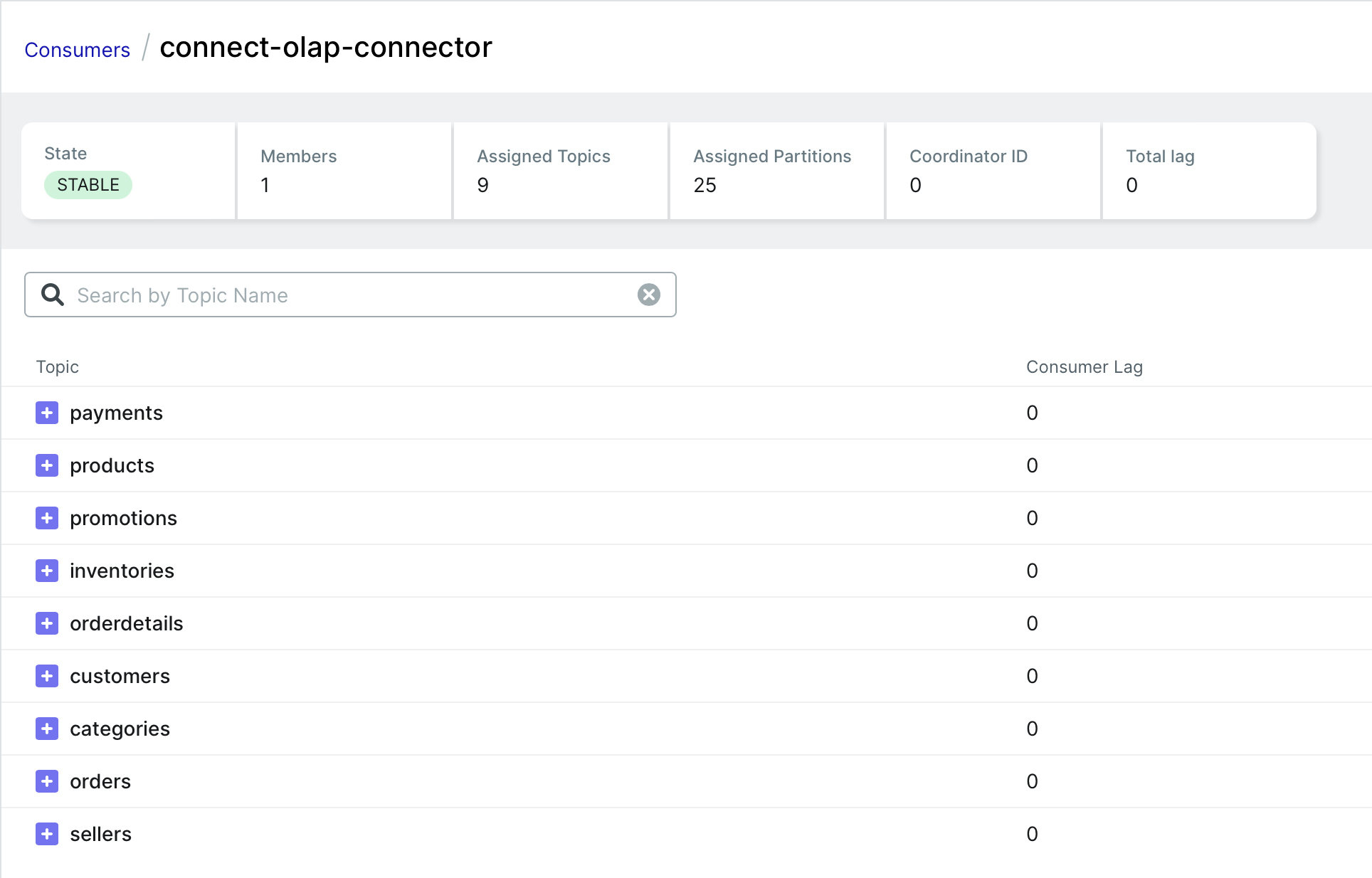The image size is (1372, 878).
Task: Expand the promotions topic partitions
Action: pyautogui.click(x=47, y=518)
